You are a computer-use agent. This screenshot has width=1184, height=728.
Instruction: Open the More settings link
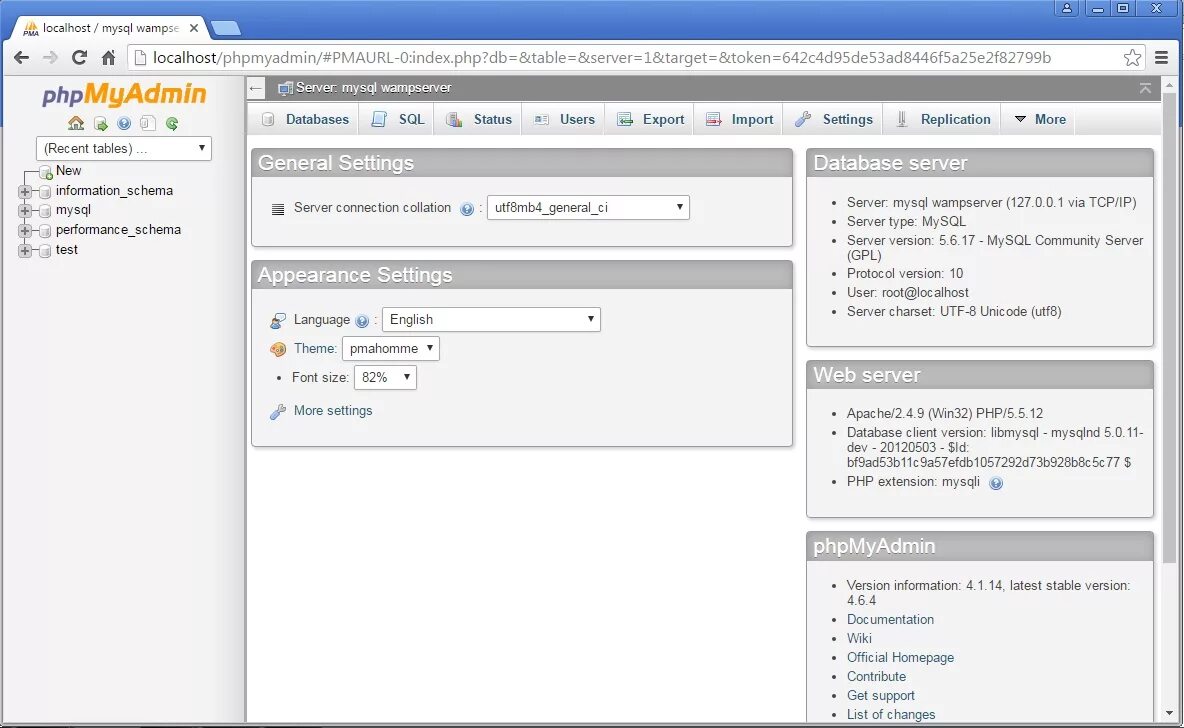pos(333,411)
